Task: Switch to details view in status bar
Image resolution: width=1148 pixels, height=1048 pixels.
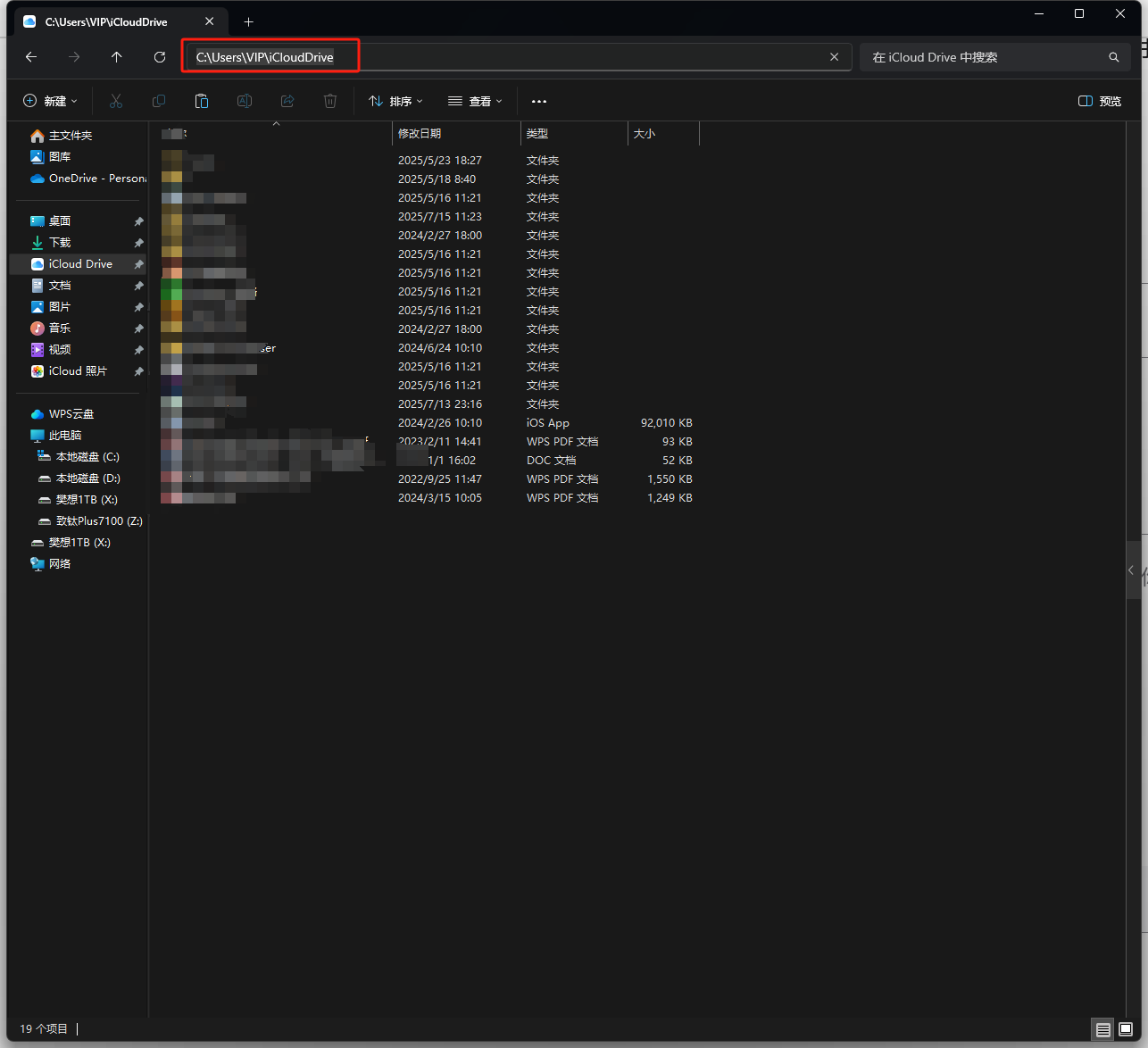Action: (1103, 1029)
